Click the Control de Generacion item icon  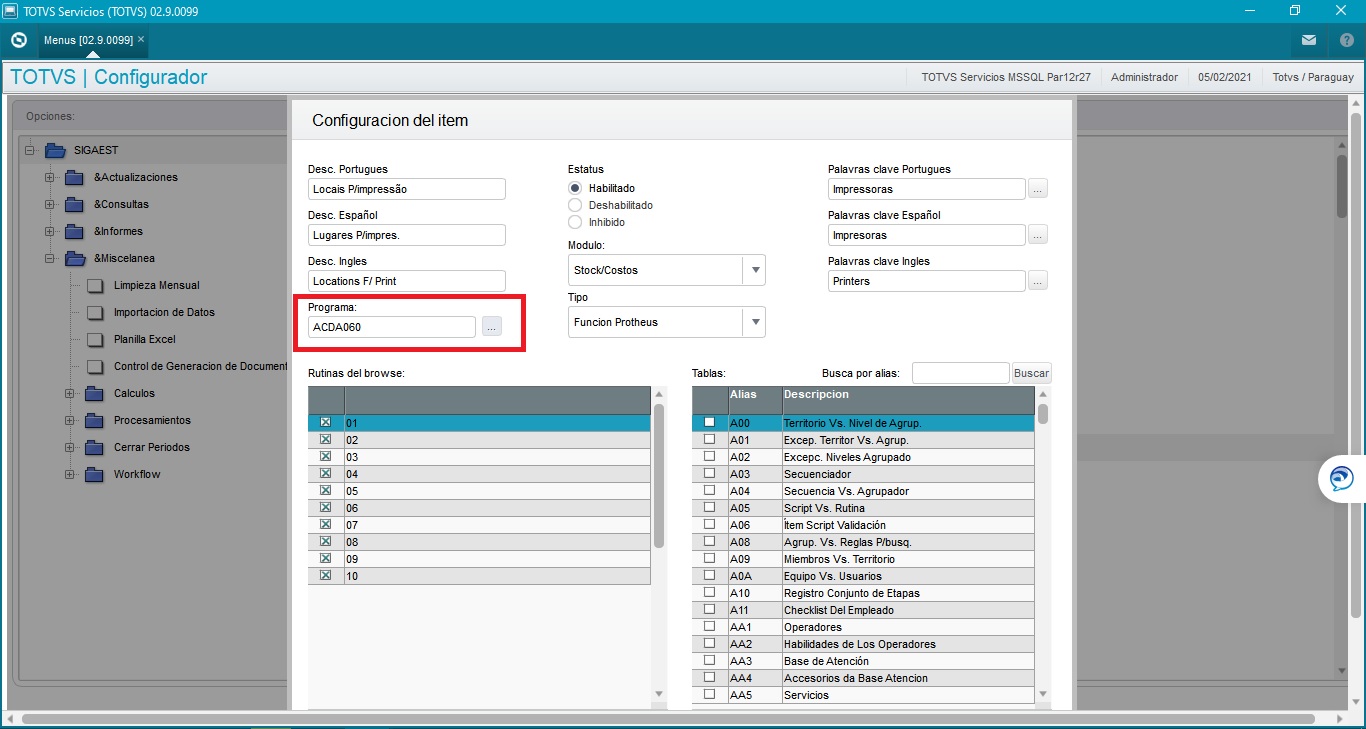tap(95, 366)
